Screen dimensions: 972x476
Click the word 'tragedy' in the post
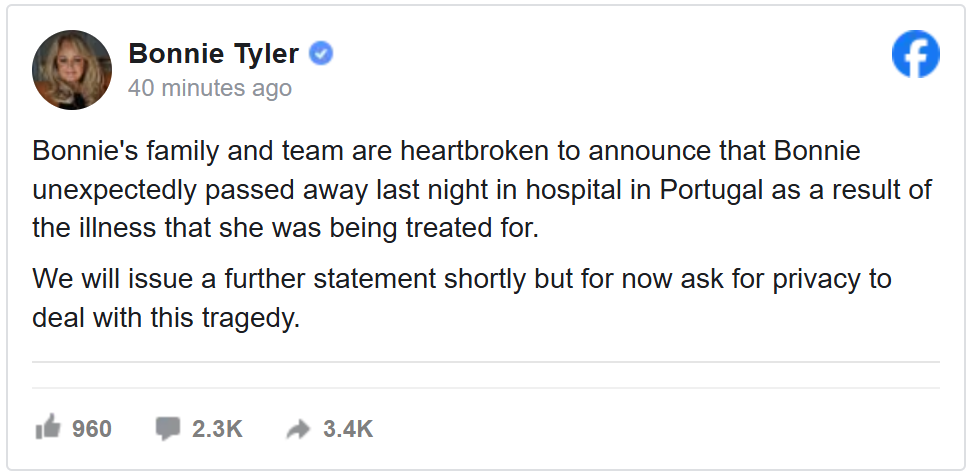(x=250, y=320)
